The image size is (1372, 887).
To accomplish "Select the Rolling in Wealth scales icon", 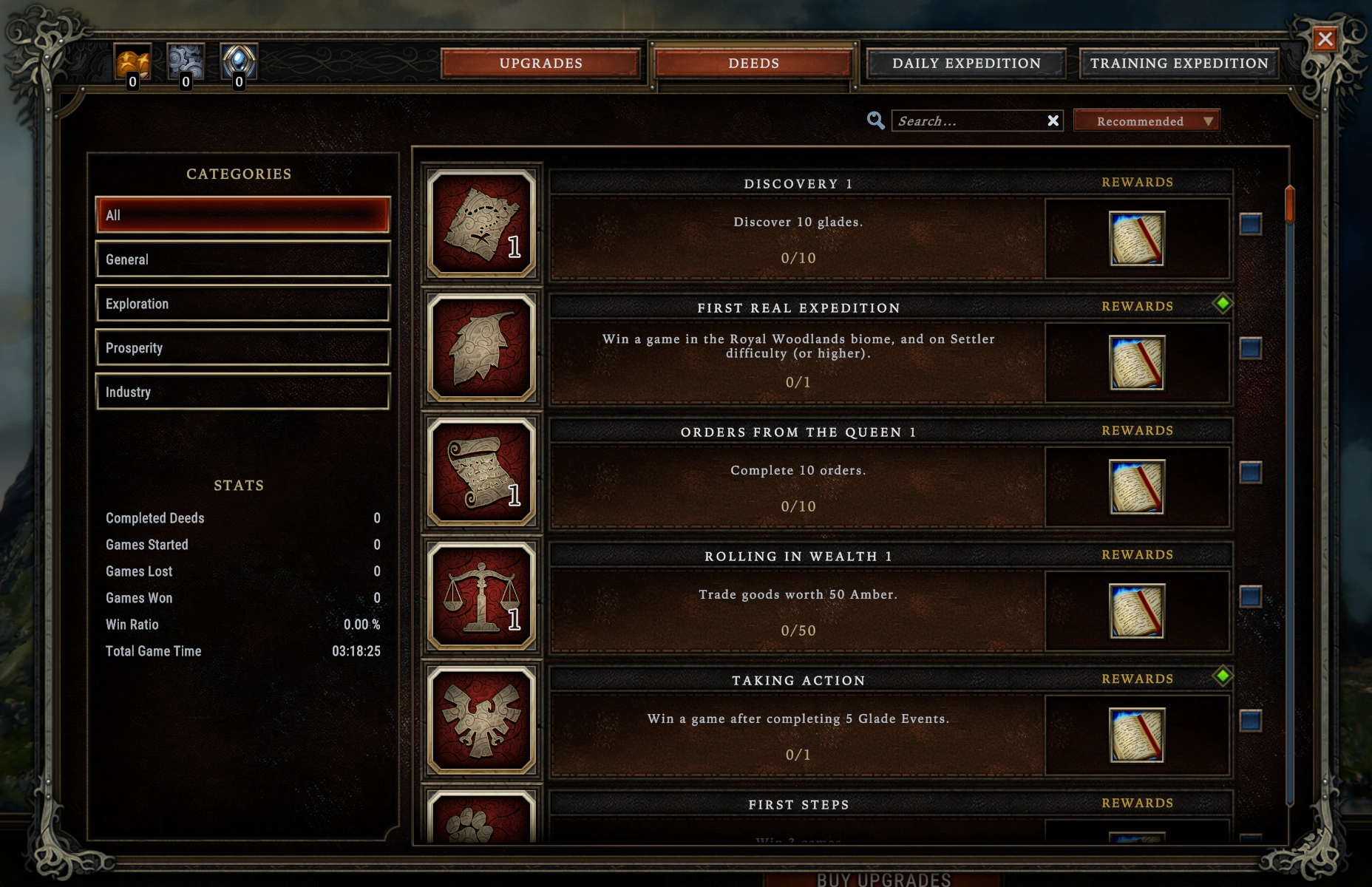I will 482,597.
